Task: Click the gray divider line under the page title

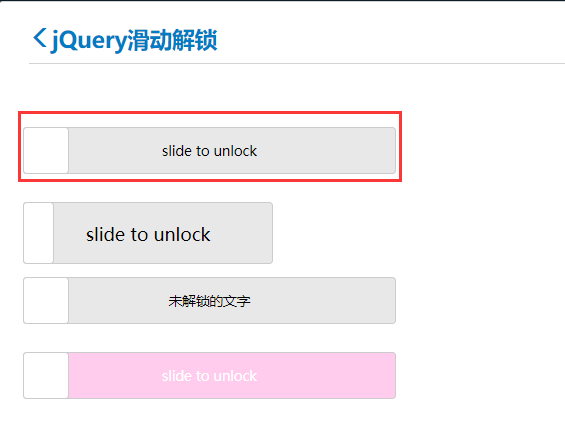Action: 297,63
